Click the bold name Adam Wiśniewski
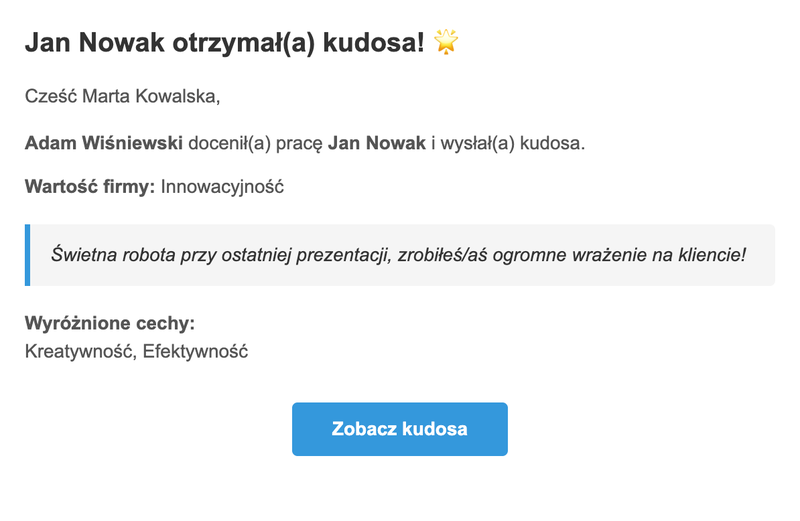 (104, 143)
